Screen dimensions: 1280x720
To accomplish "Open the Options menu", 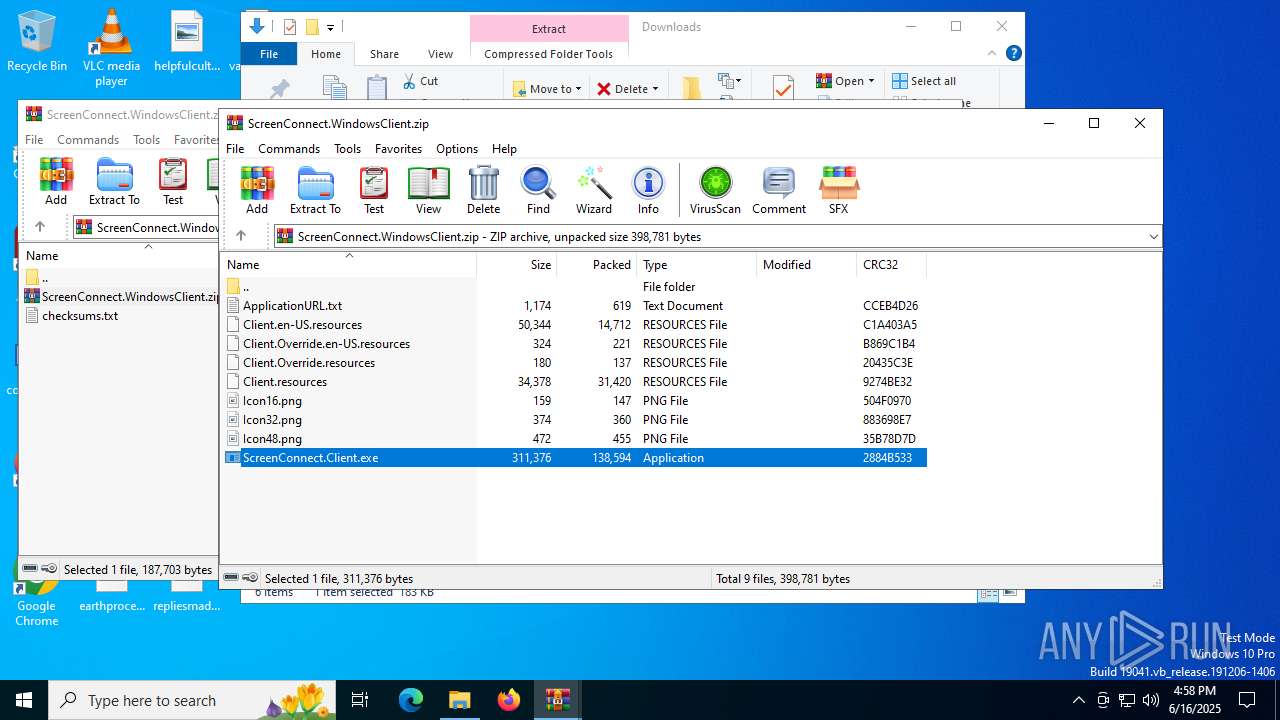I will (x=457, y=149).
